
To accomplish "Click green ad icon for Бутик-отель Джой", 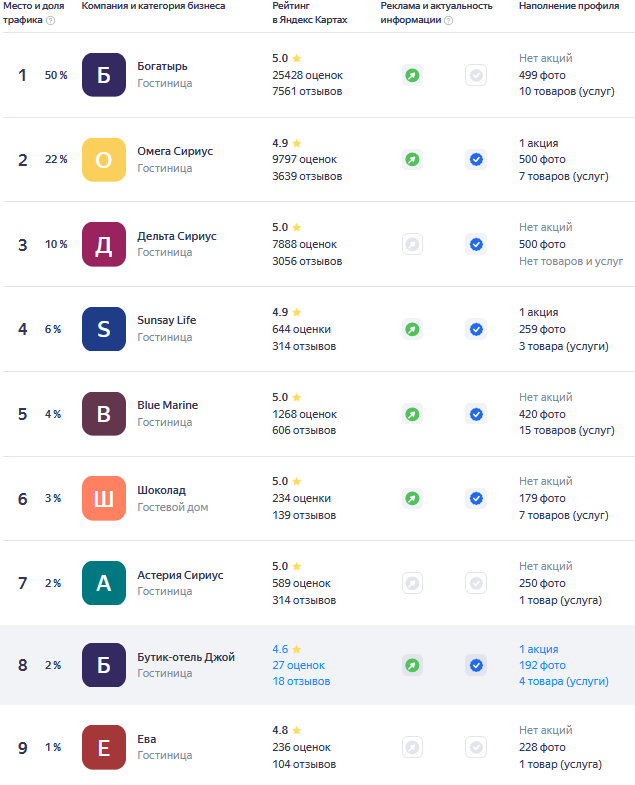I will [412, 665].
